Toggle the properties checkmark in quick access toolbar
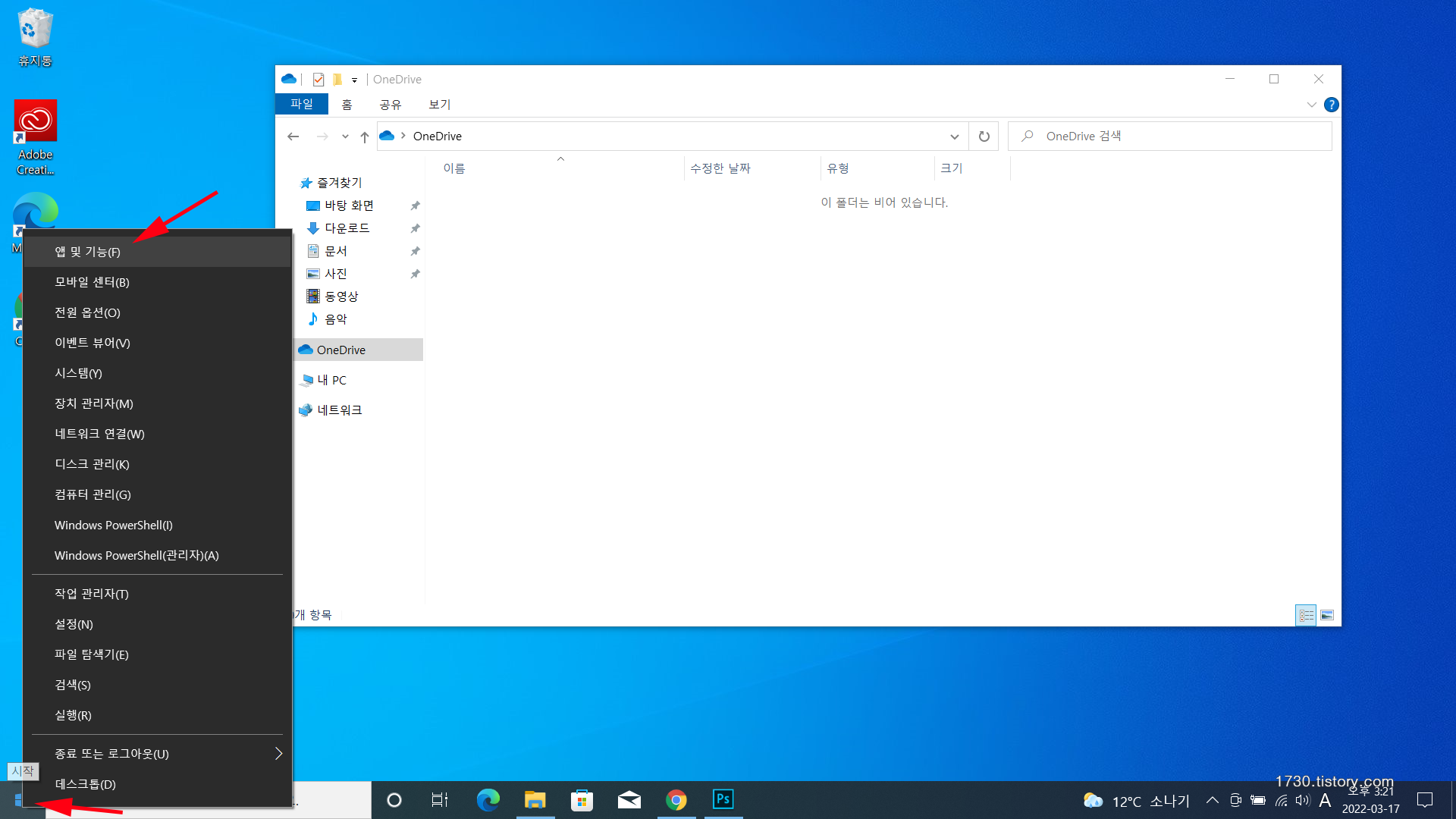1456x819 pixels. [318, 80]
